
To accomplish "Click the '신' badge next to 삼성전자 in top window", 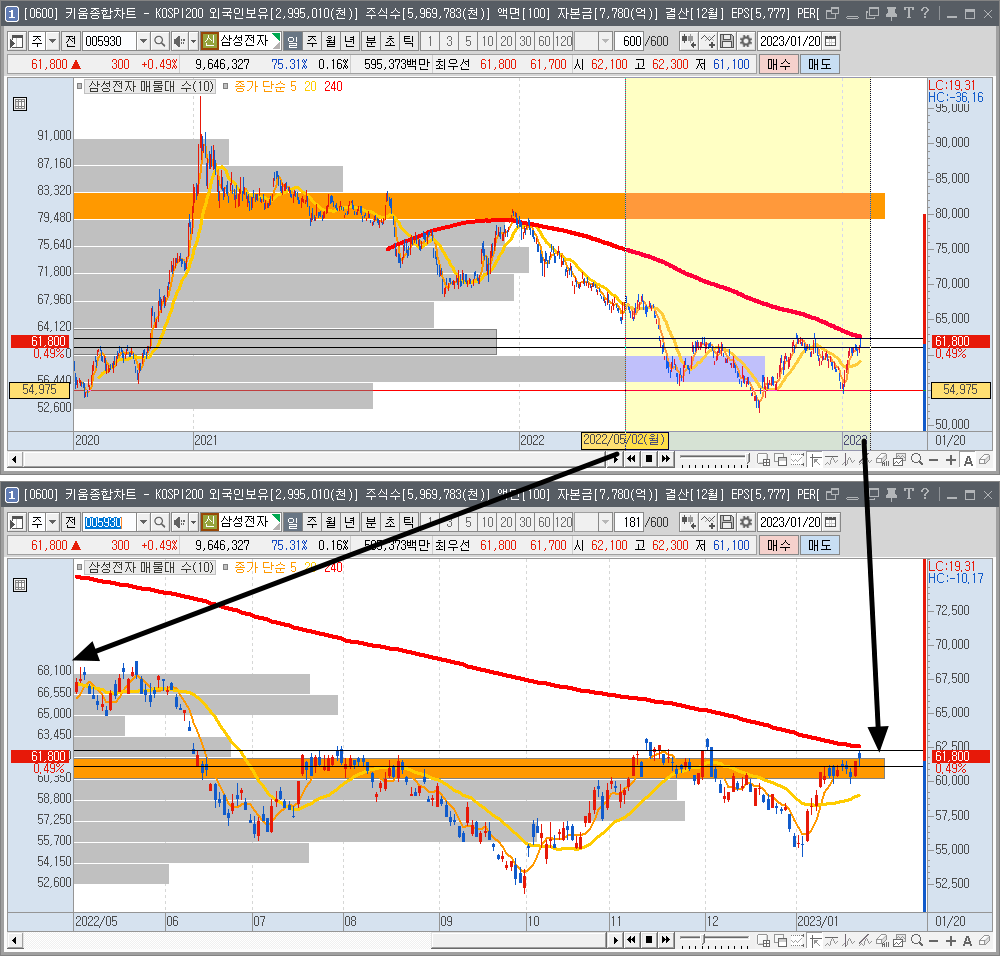I will click(x=209, y=41).
